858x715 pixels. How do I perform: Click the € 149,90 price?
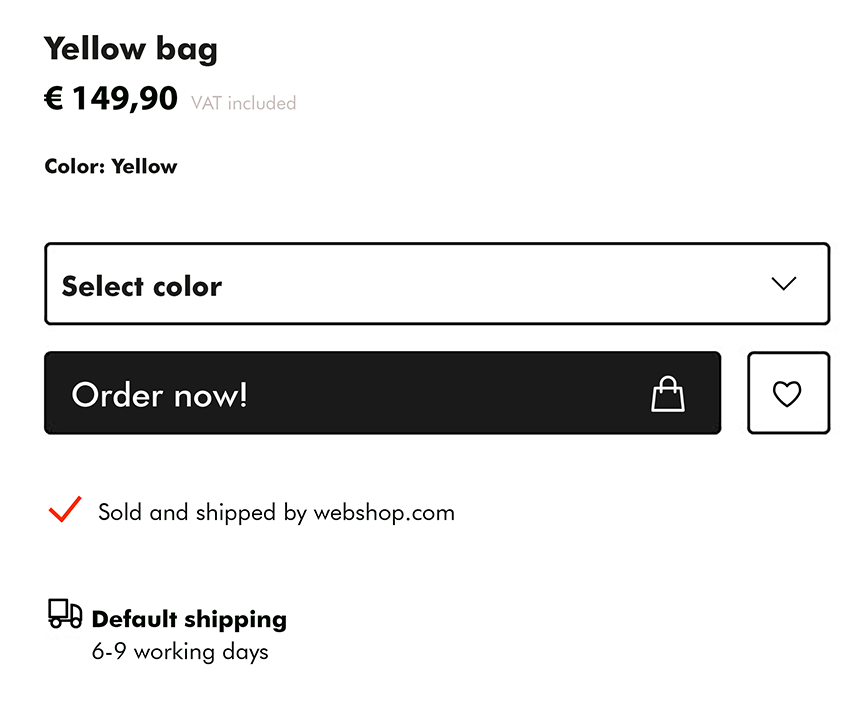pyautogui.click(x=111, y=98)
